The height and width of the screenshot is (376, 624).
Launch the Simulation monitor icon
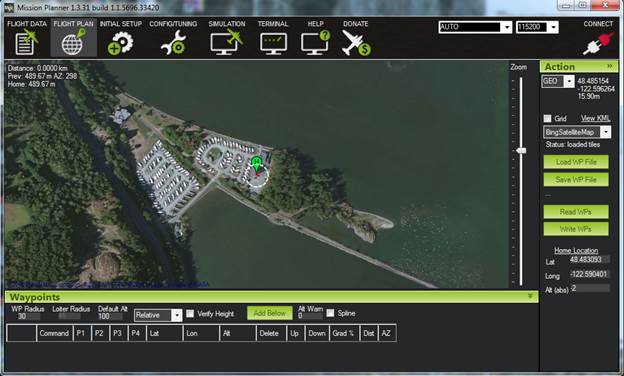226,43
